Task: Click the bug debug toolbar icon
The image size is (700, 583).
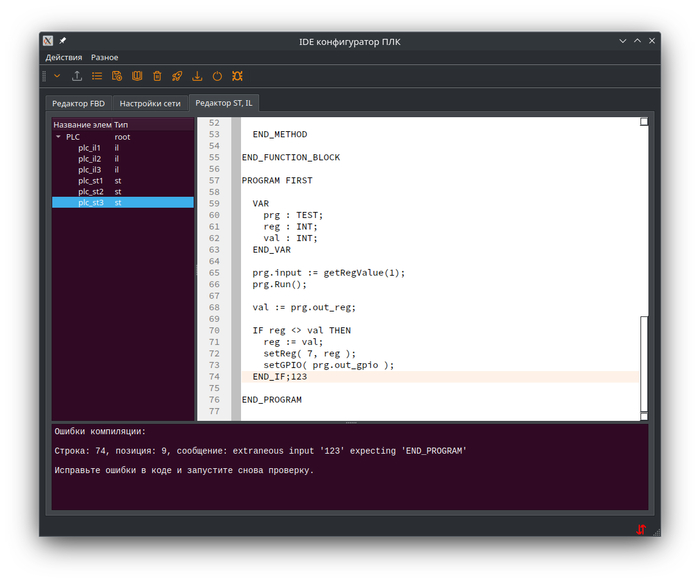Action: (237, 76)
